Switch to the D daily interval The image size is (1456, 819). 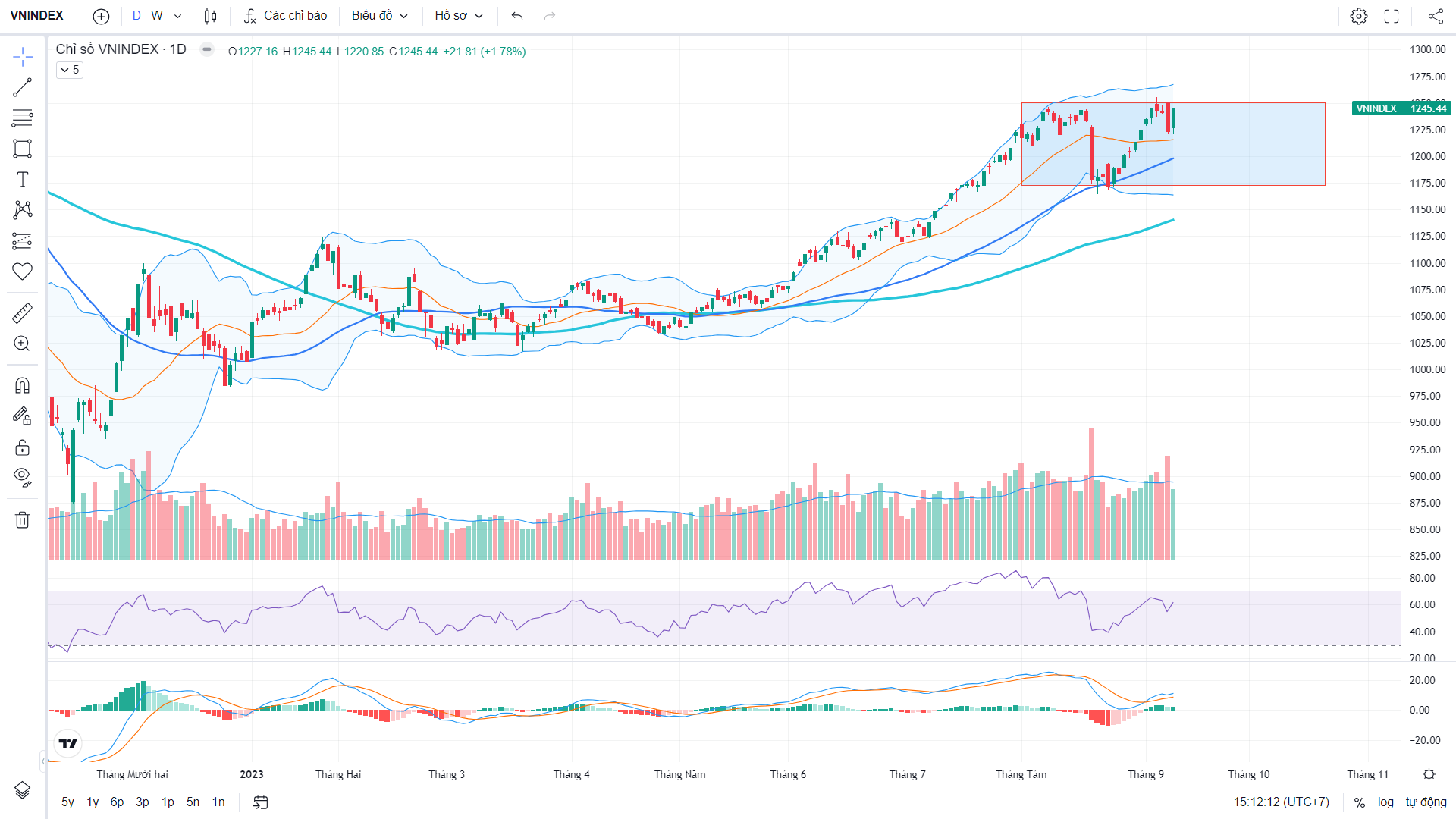pos(136,16)
